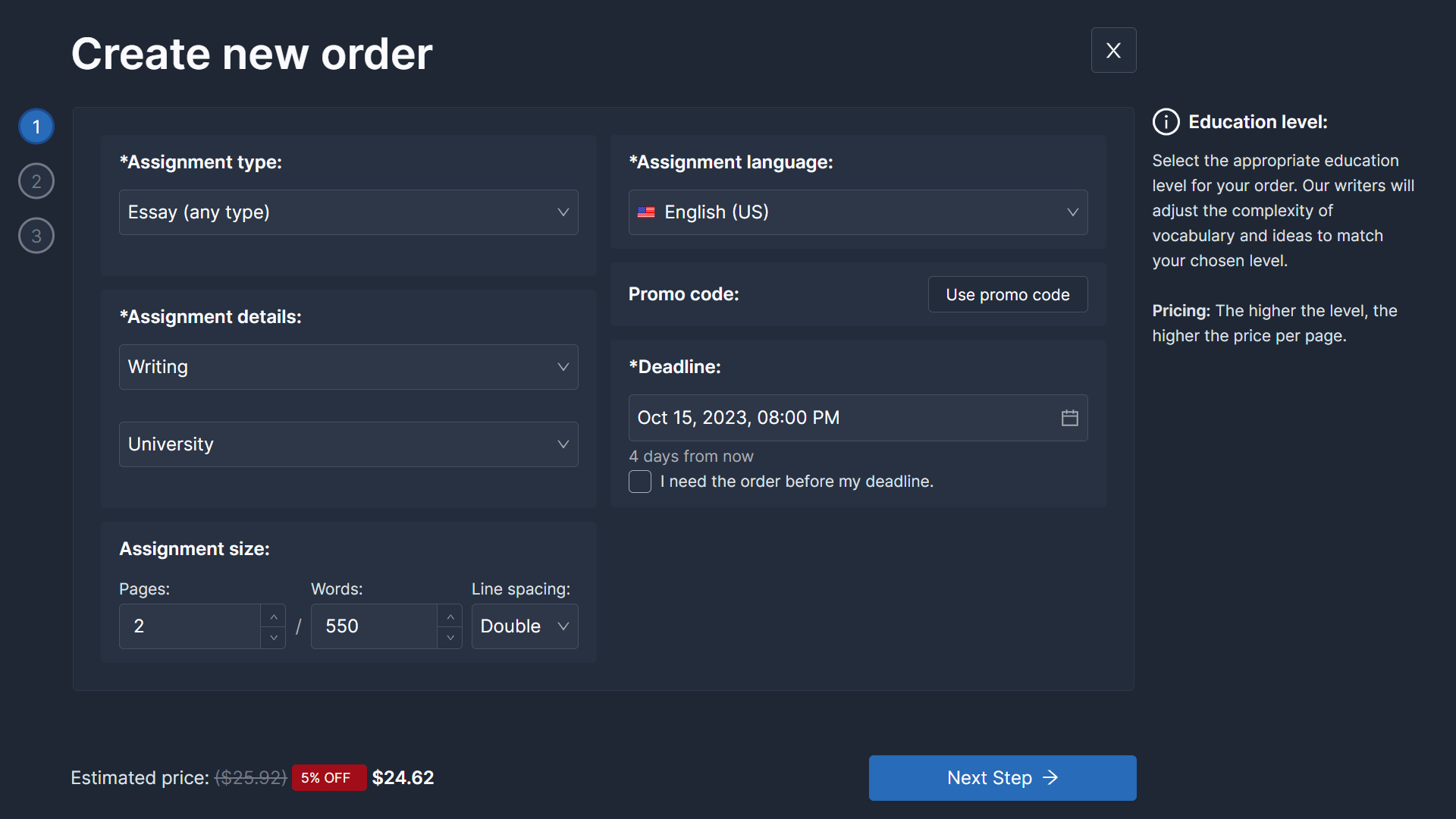Open the 'English (US)' language dropdown
The width and height of the screenshot is (1456, 819).
[x=858, y=212]
